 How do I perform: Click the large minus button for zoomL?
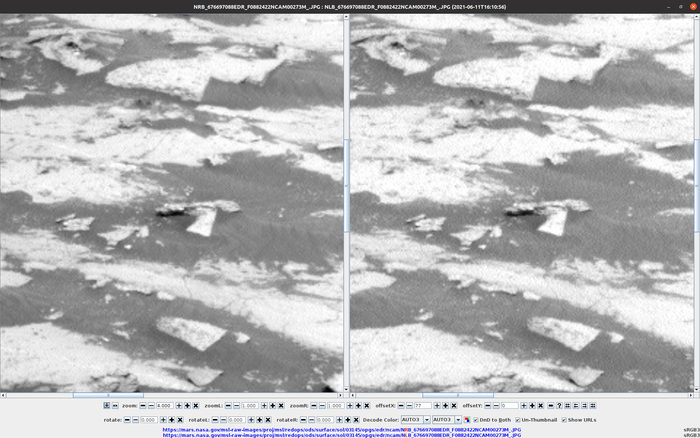[x=228, y=406]
